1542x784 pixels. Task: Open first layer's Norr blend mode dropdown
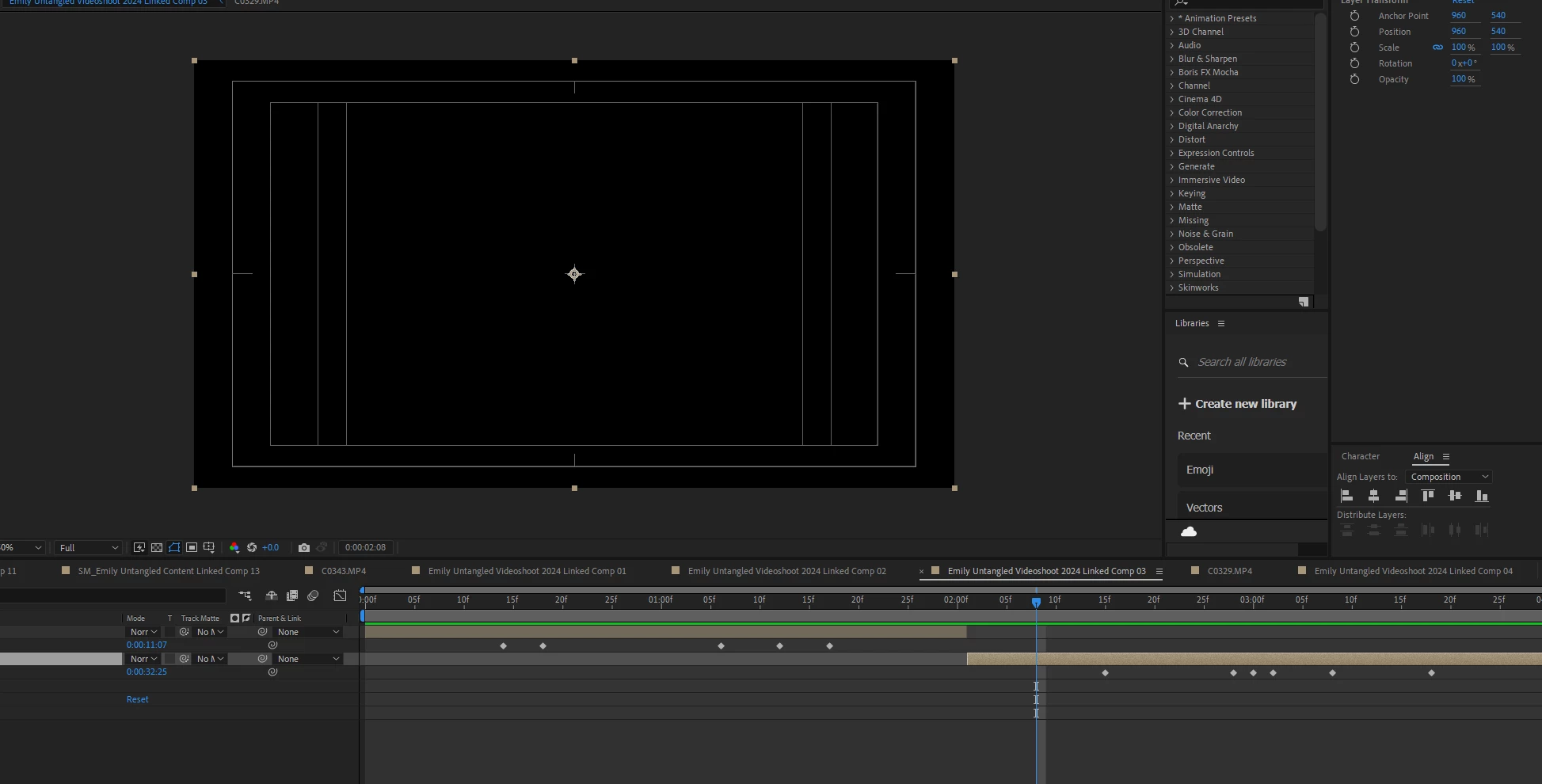click(143, 632)
